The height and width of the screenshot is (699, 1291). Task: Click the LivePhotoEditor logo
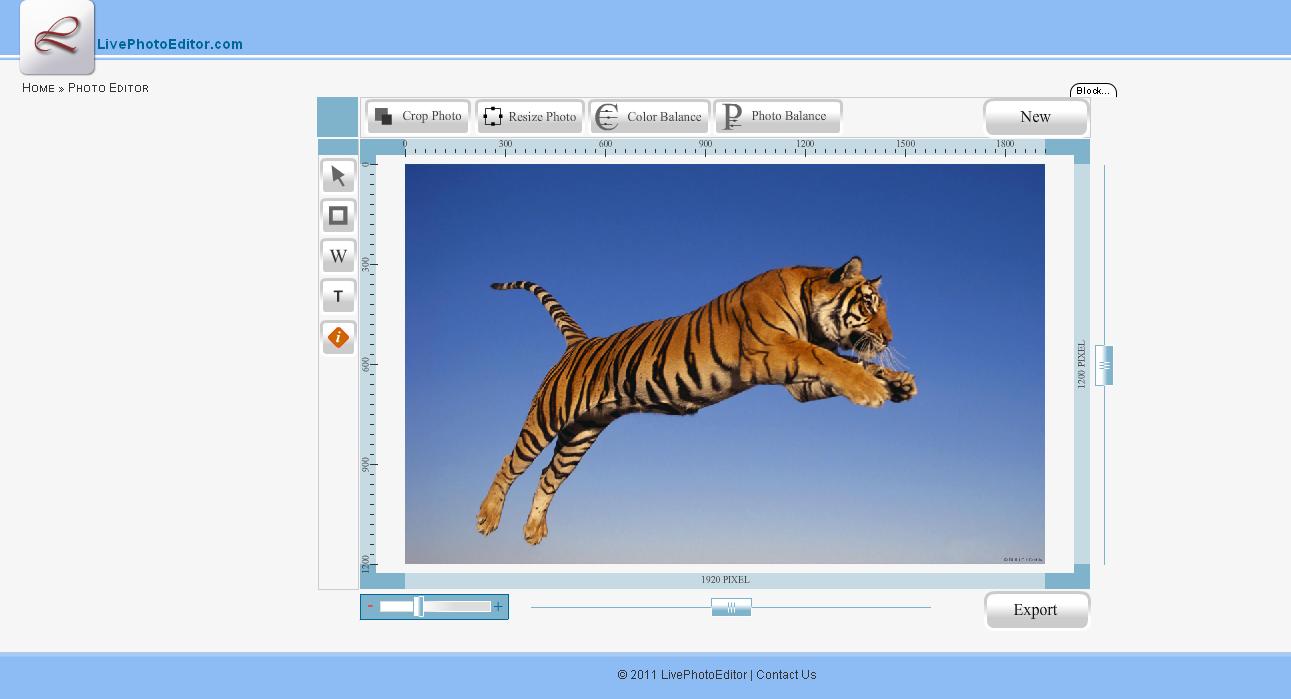pos(56,38)
